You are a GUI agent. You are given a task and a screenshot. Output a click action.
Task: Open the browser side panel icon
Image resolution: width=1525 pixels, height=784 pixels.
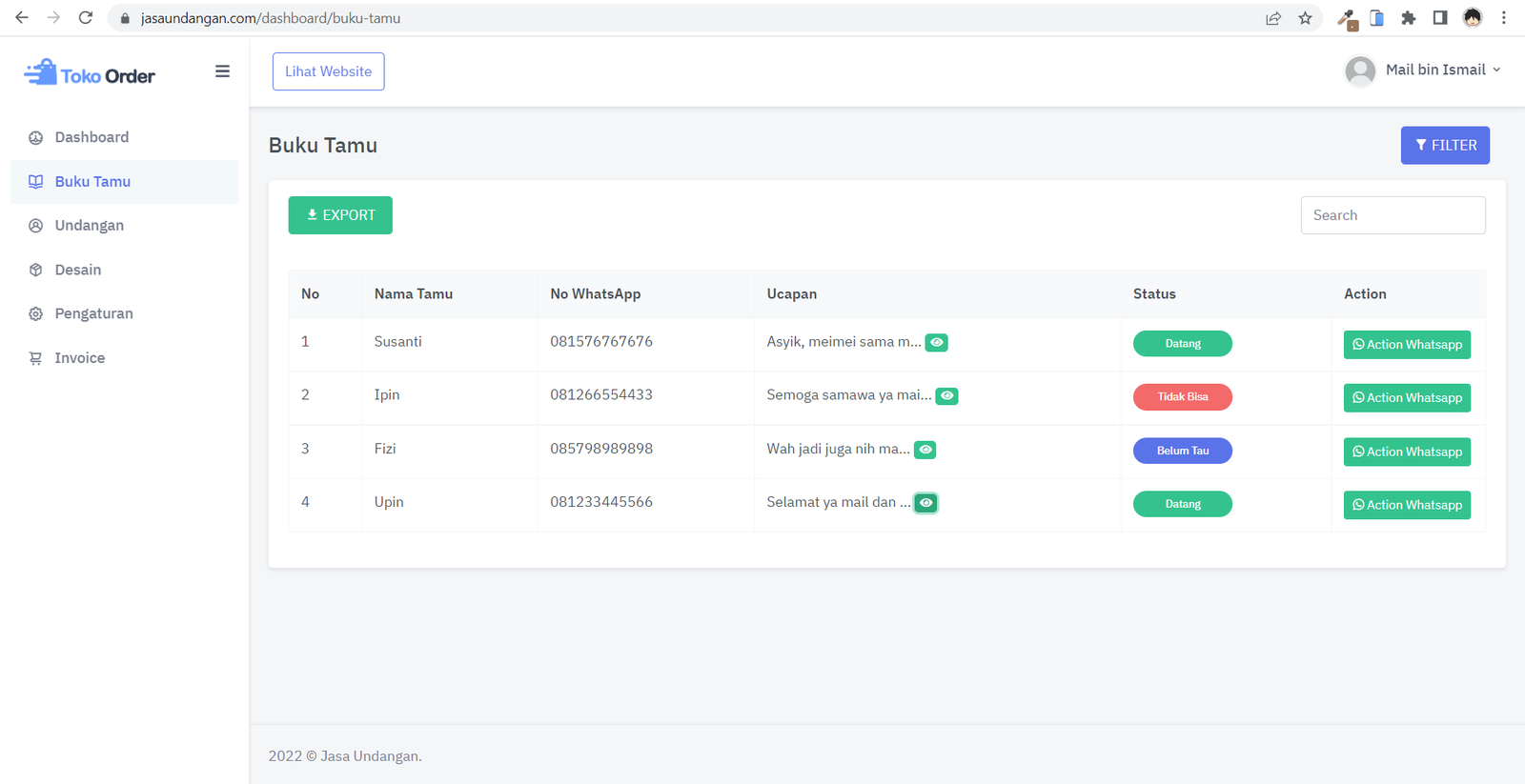click(x=1440, y=18)
